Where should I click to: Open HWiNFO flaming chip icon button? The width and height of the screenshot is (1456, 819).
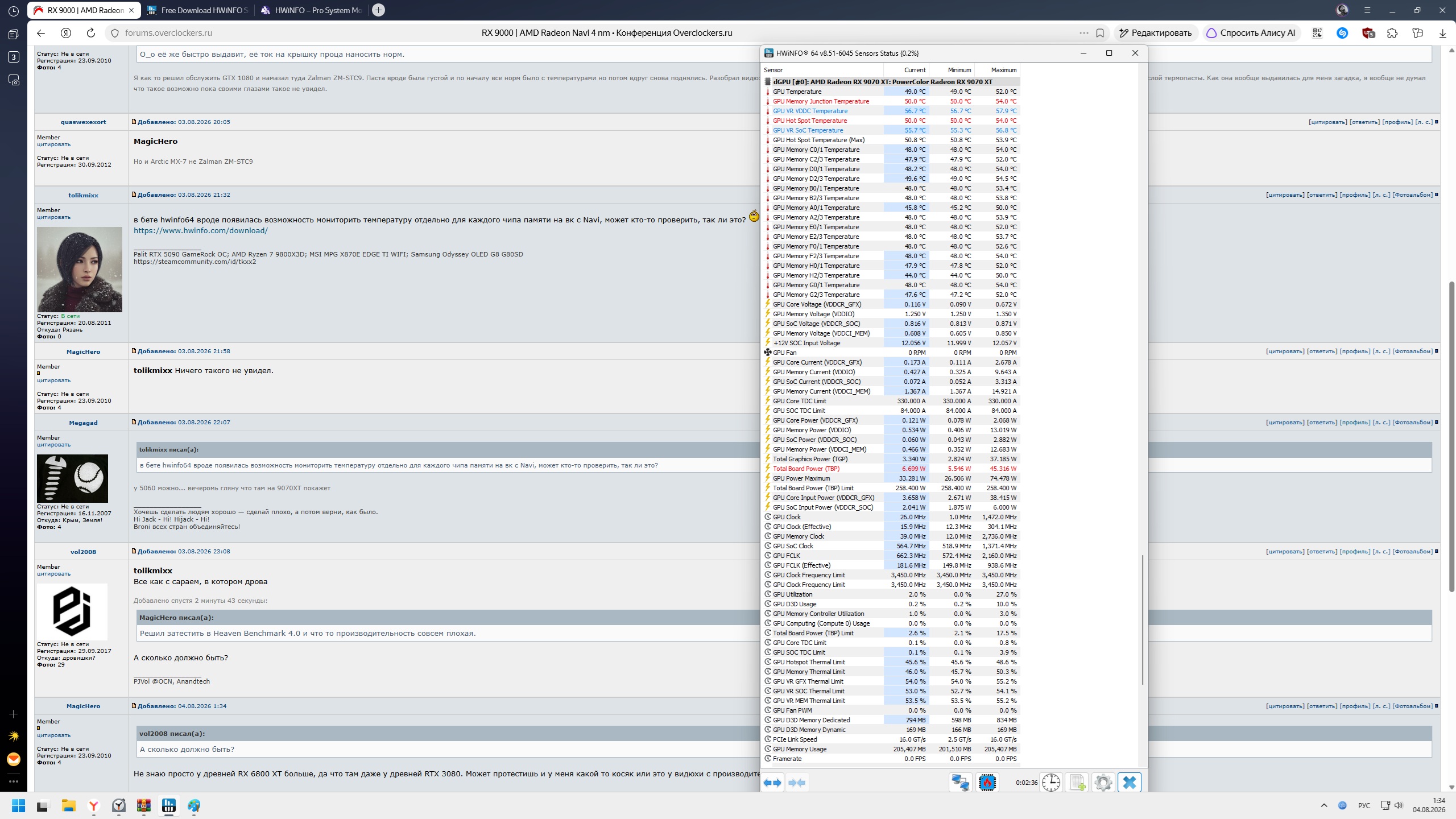pyautogui.click(x=987, y=783)
